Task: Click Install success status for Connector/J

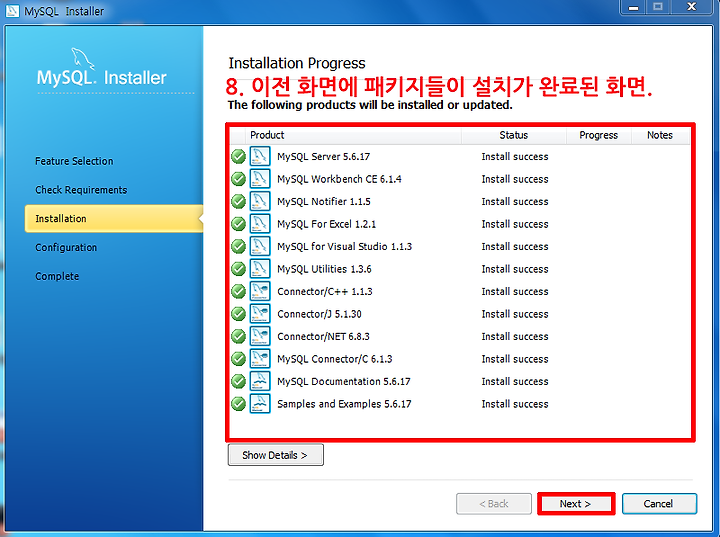Action: (515, 314)
